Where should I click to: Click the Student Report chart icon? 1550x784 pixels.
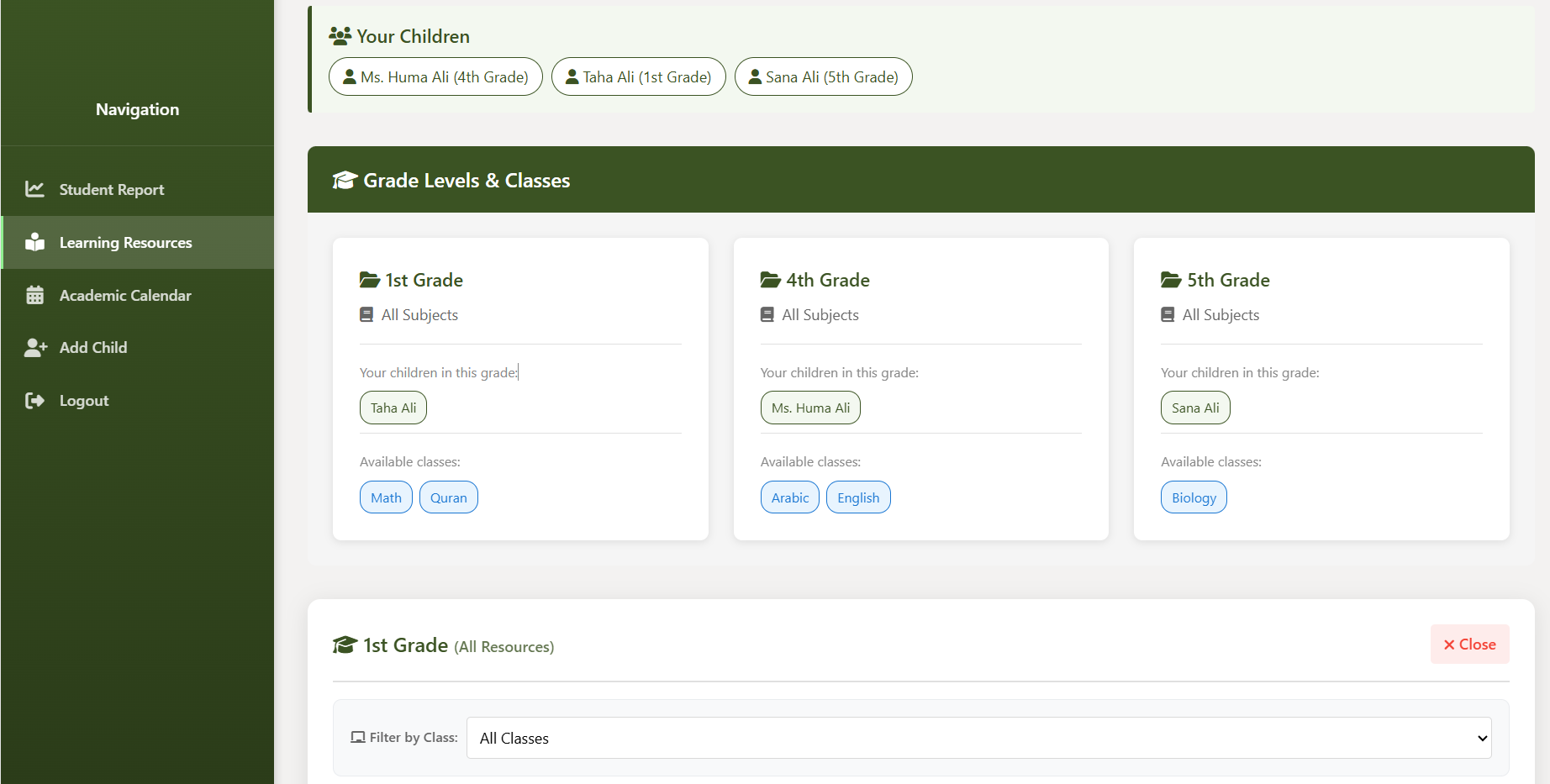pyautogui.click(x=34, y=189)
